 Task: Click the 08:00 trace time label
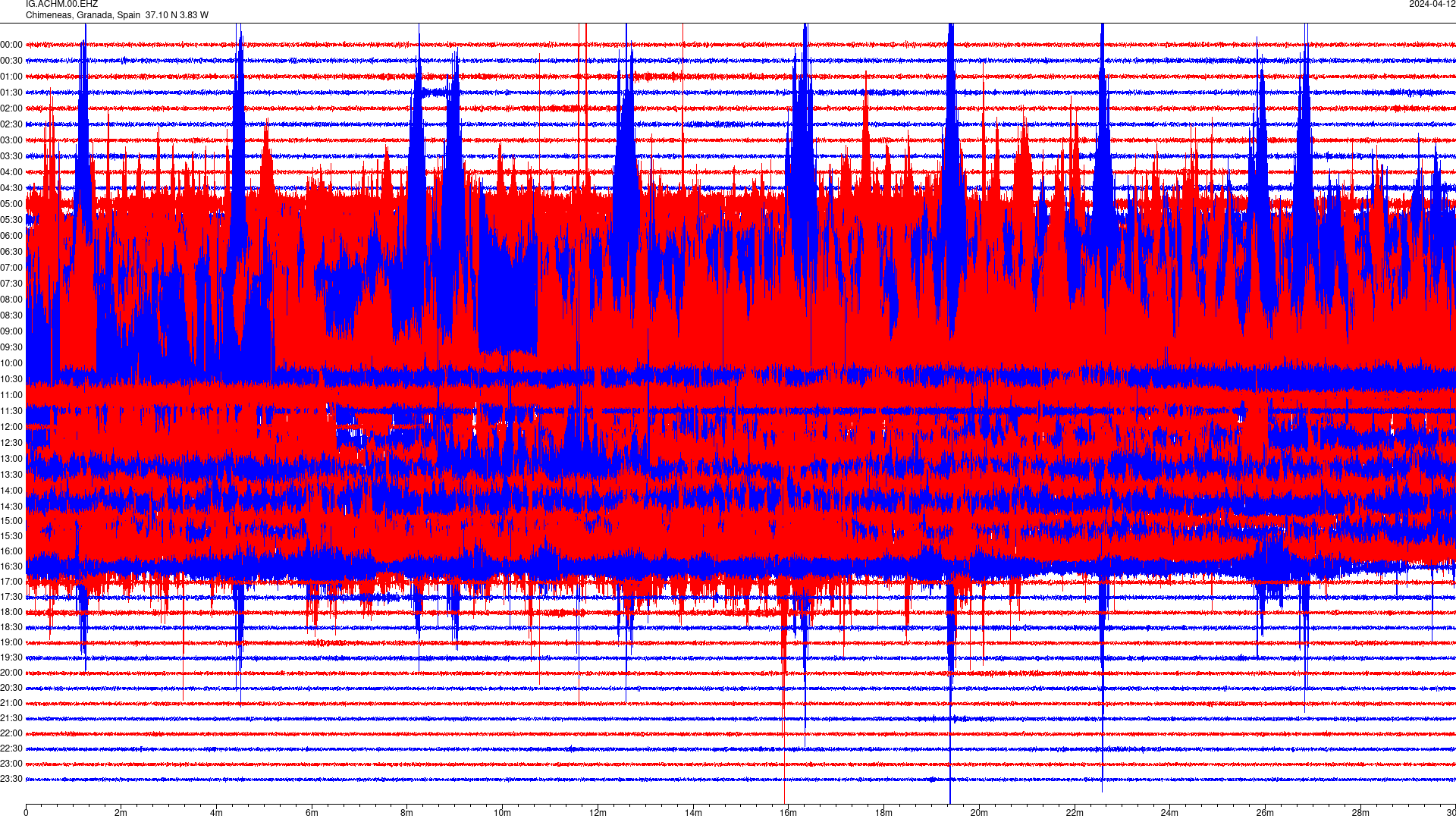pos(11,300)
